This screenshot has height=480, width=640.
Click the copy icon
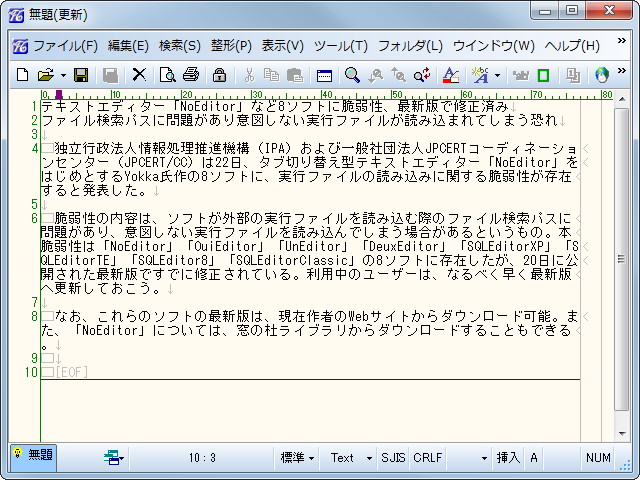coord(271,75)
